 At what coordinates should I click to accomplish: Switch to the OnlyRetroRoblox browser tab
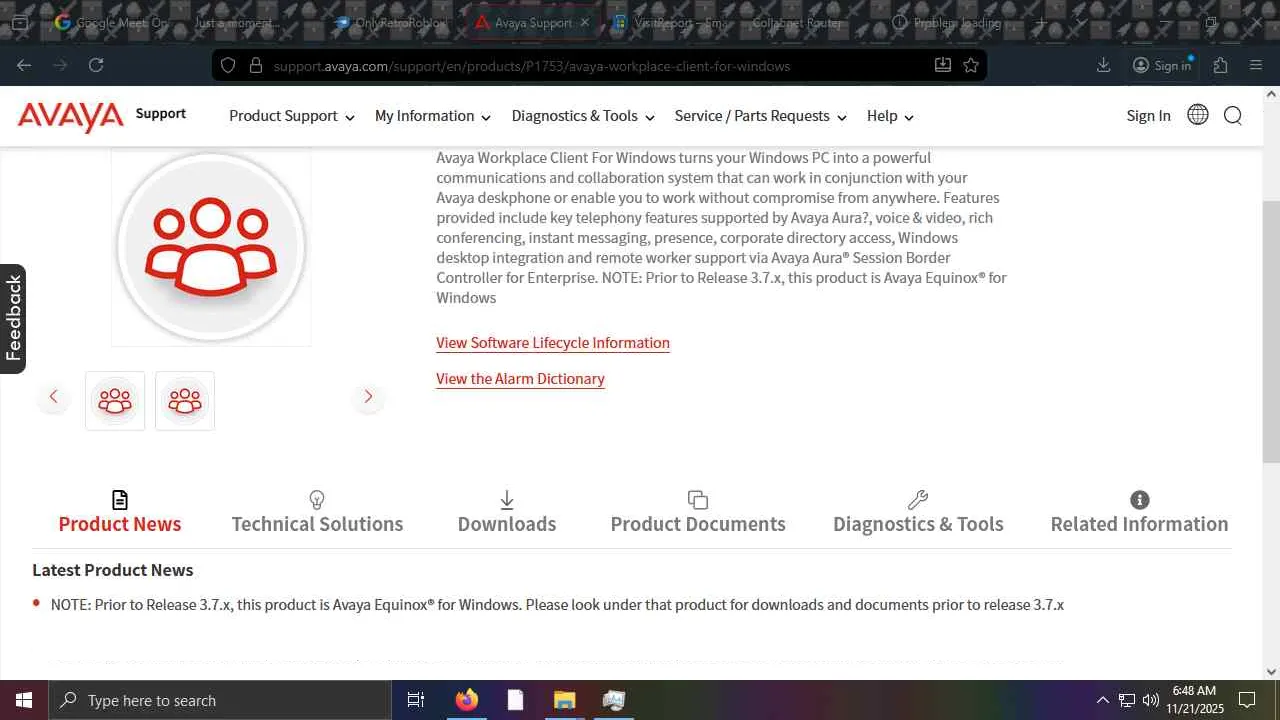click(x=391, y=22)
